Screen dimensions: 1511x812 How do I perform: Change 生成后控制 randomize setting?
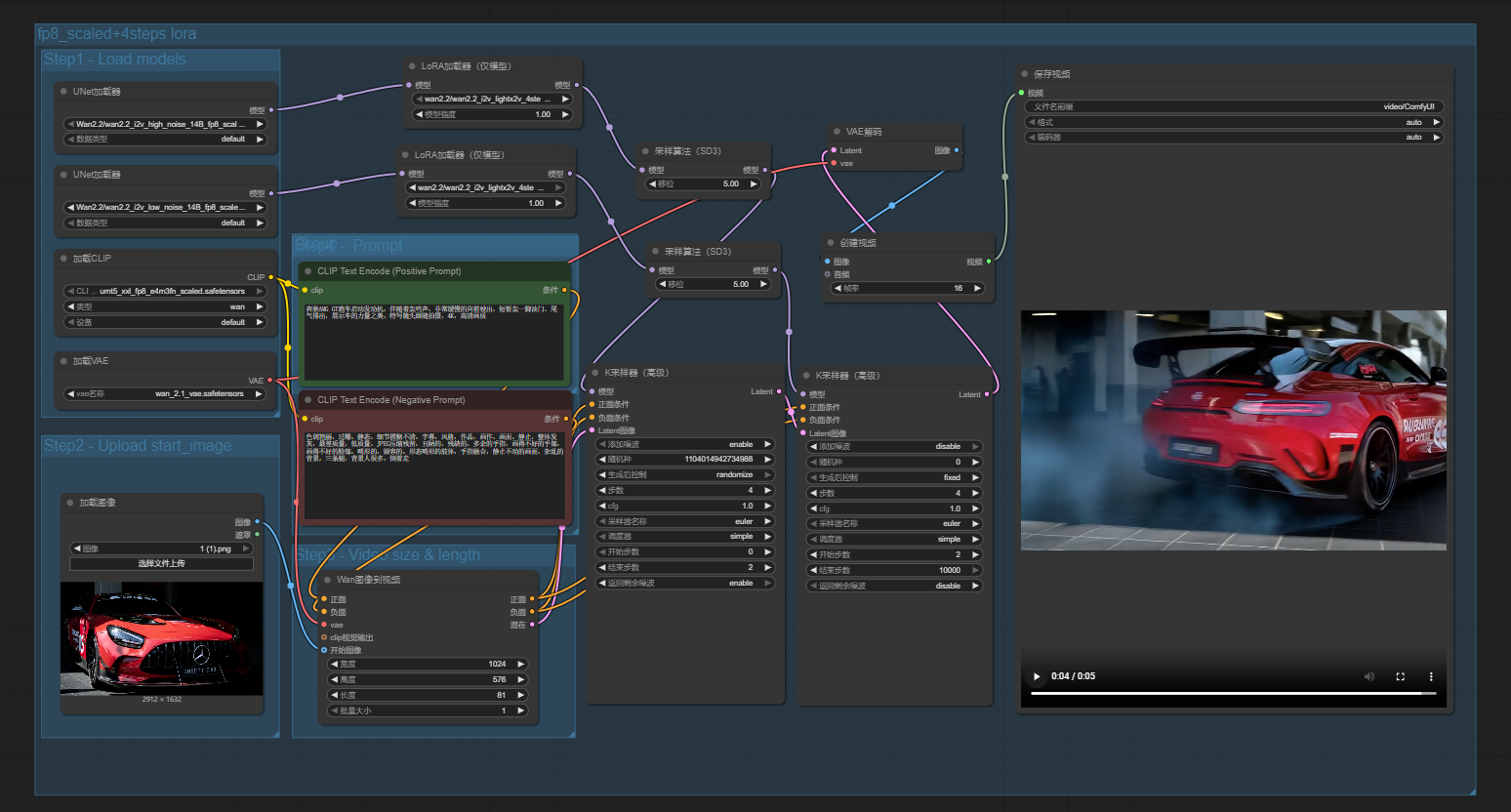tap(685, 475)
